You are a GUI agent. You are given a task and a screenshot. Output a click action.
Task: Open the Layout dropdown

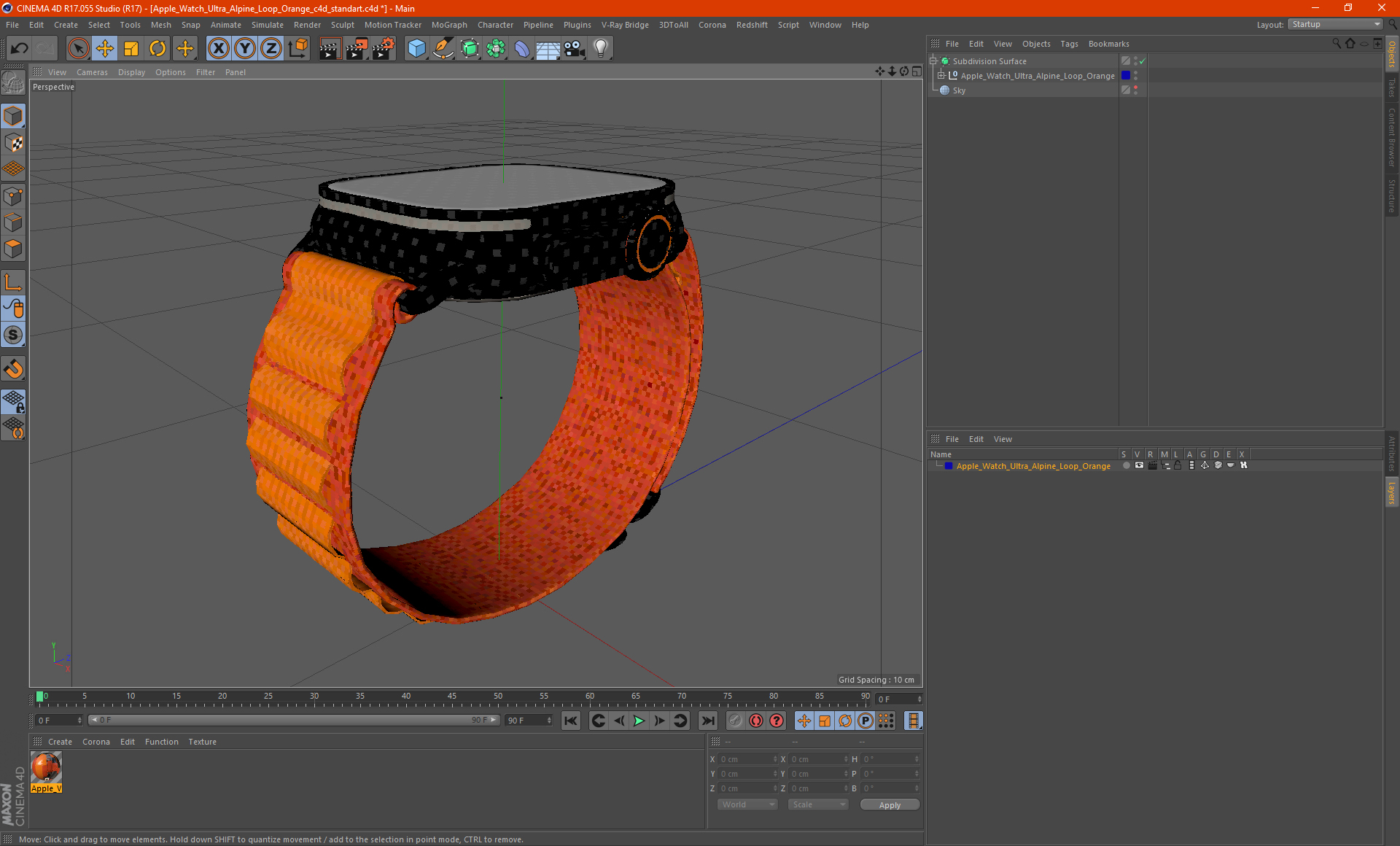1335,24
